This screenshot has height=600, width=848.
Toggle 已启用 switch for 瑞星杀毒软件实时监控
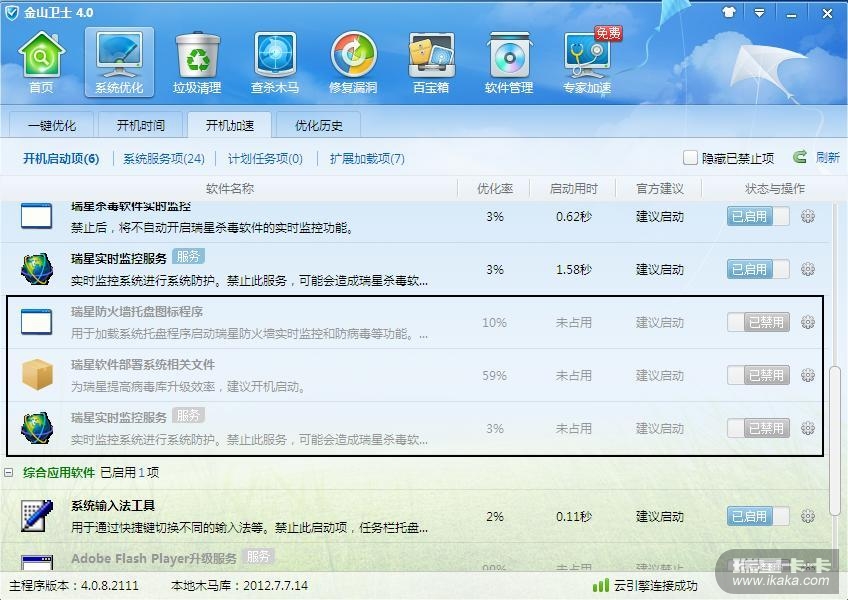tap(758, 216)
